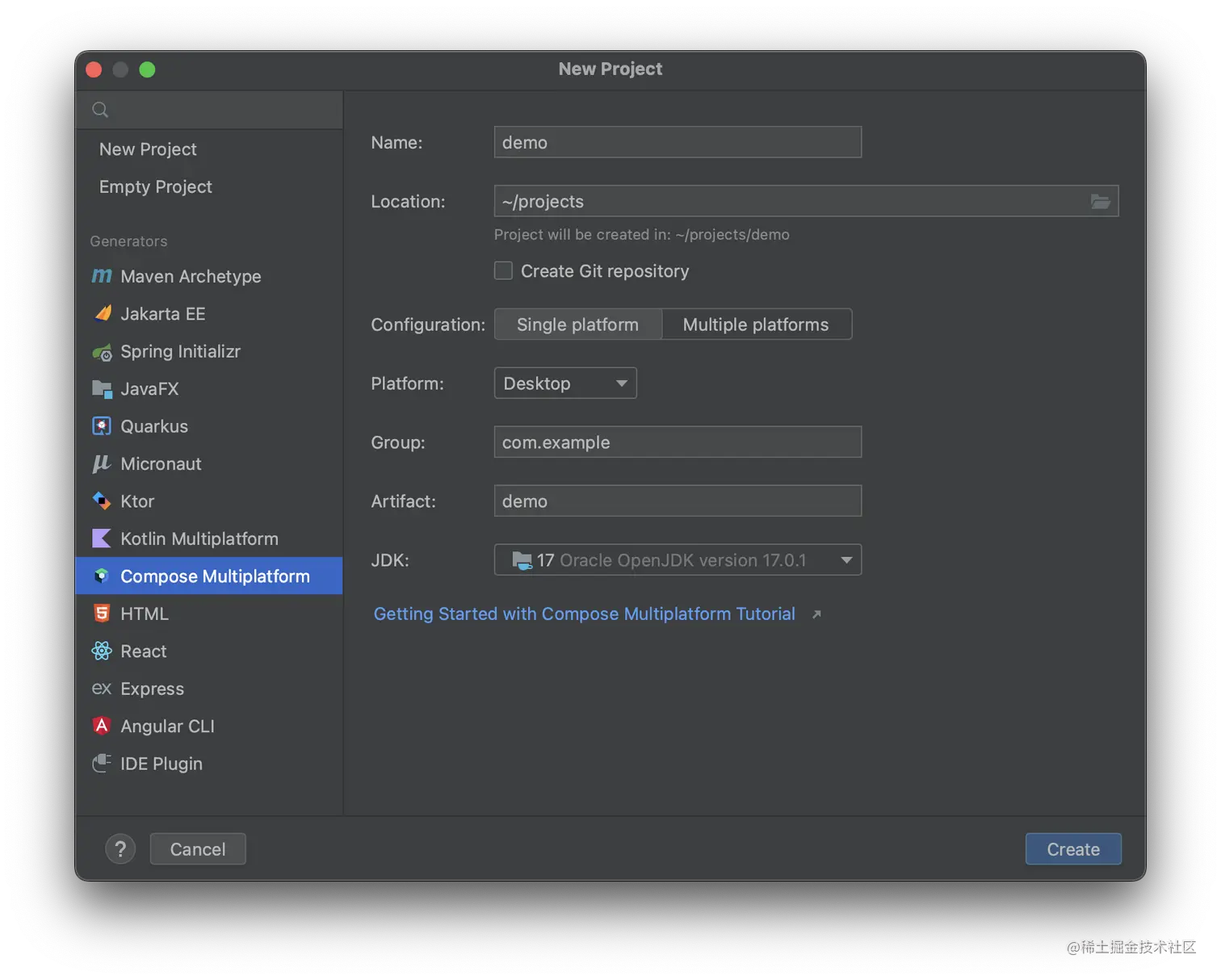Viewport: 1221px width, 980px height.
Task: Click the generator search field
Action: (209, 110)
